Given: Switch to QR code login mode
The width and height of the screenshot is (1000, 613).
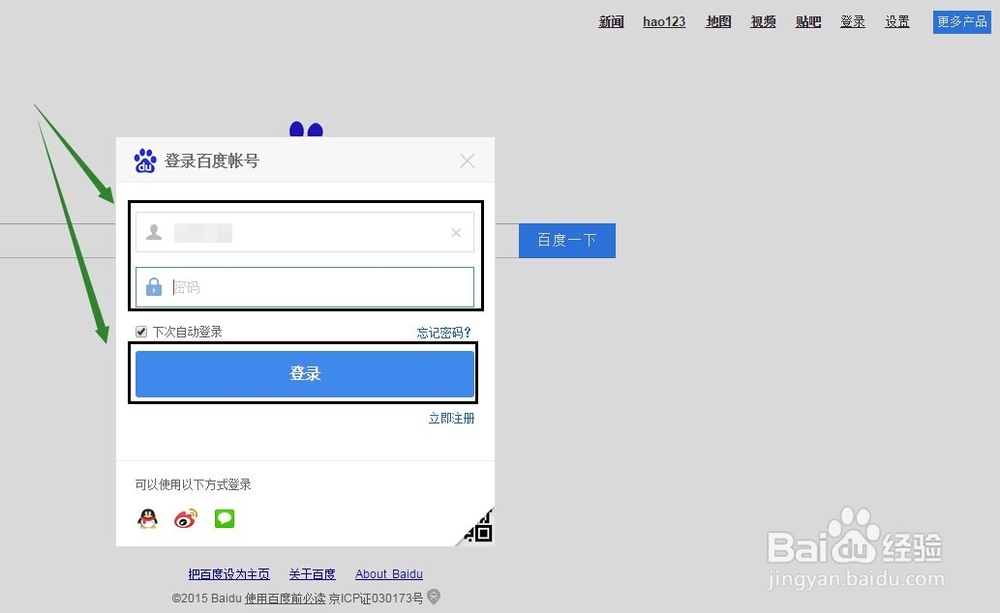Looking at the screenshot, I should pos(477,527).
